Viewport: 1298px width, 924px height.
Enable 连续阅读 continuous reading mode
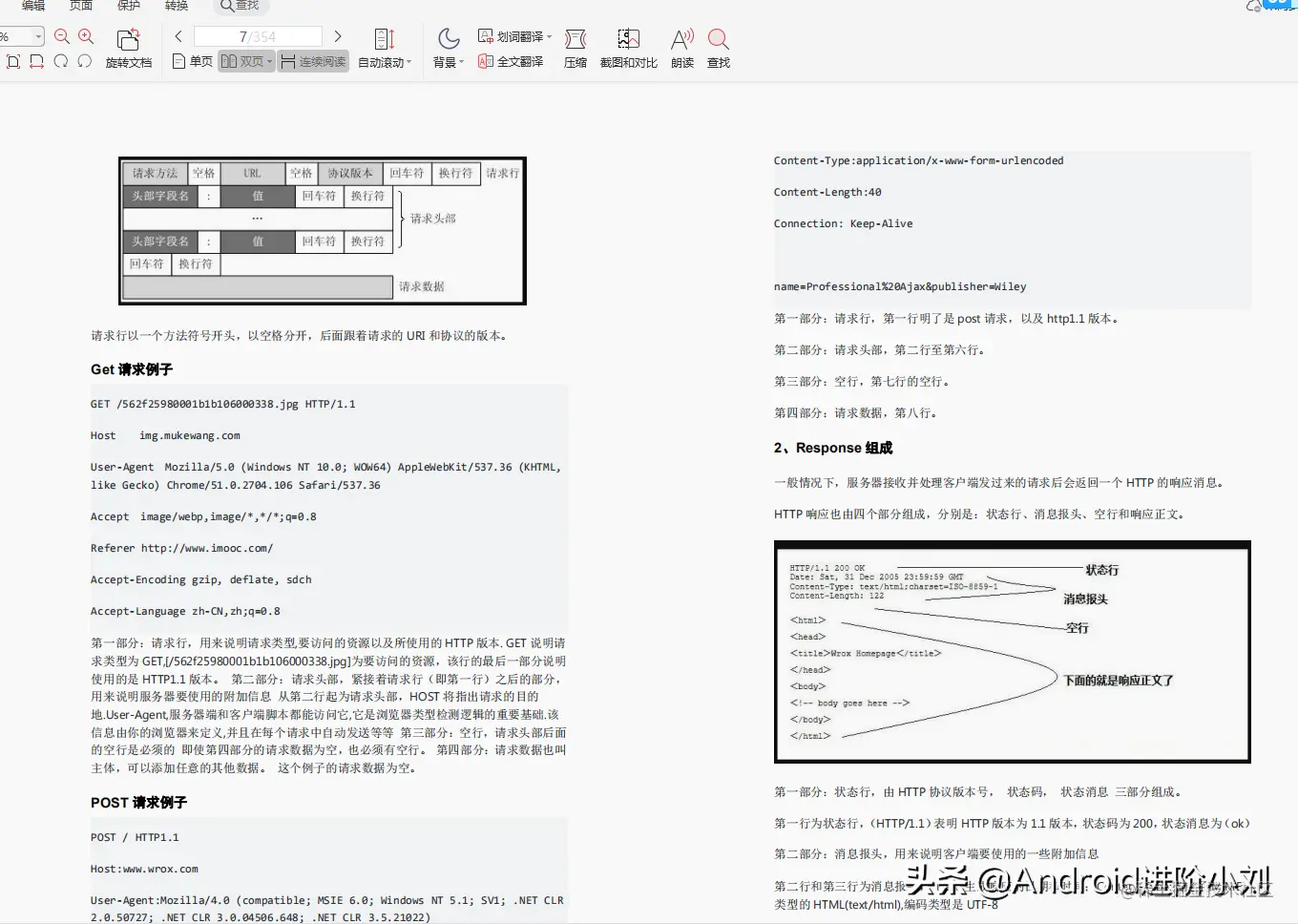[x=312, y=61]
